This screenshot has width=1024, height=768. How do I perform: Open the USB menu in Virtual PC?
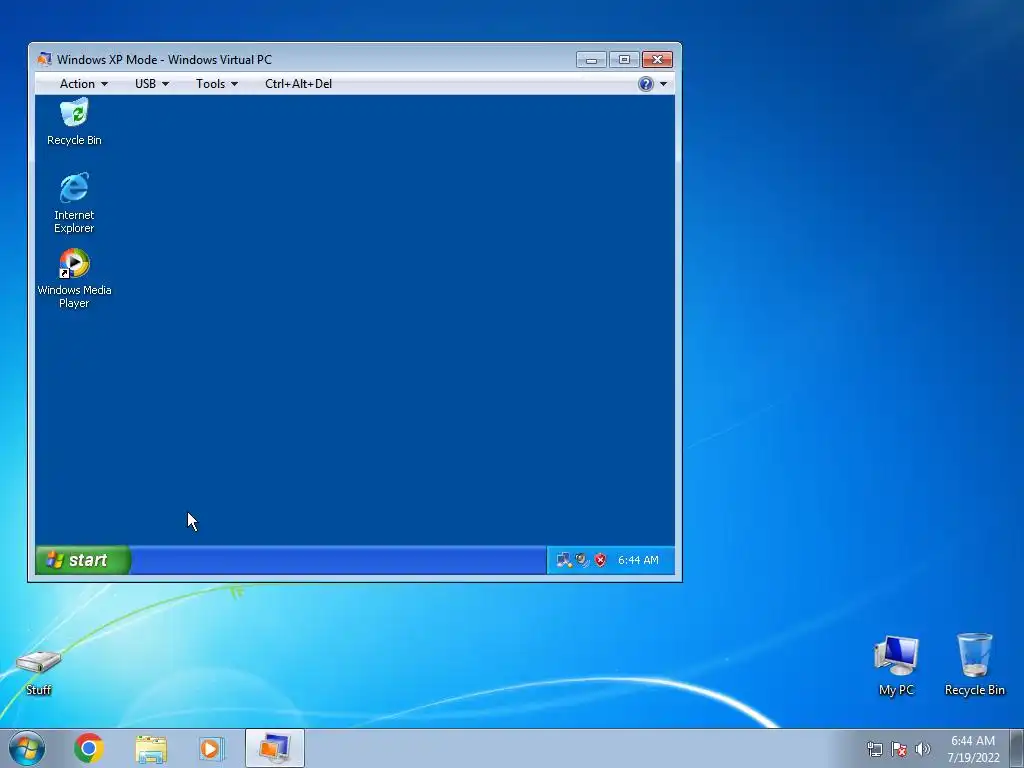152,84
